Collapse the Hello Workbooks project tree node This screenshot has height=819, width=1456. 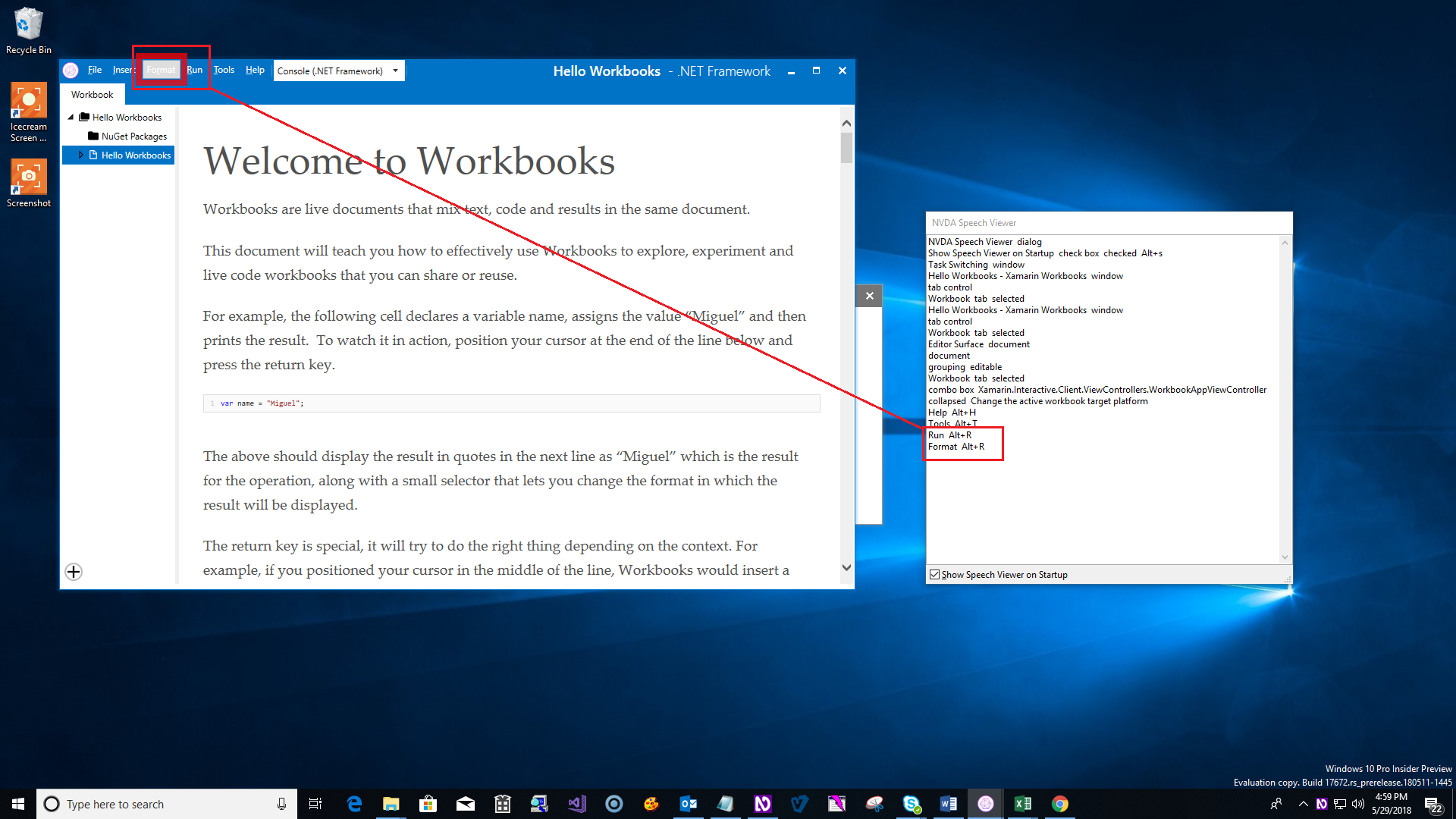coord(70,117)
